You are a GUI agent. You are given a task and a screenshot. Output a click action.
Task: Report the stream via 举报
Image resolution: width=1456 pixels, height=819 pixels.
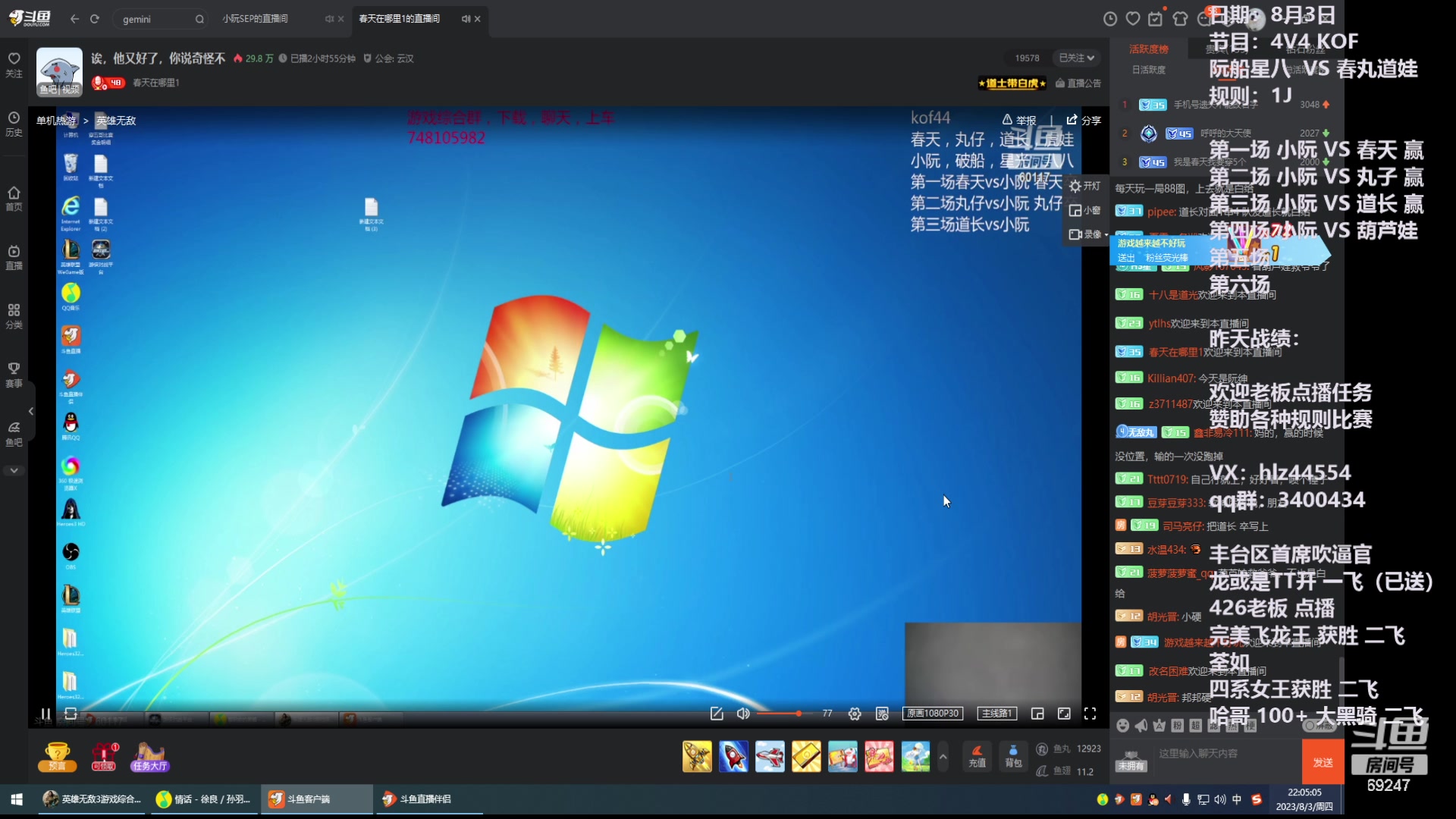1019,120
